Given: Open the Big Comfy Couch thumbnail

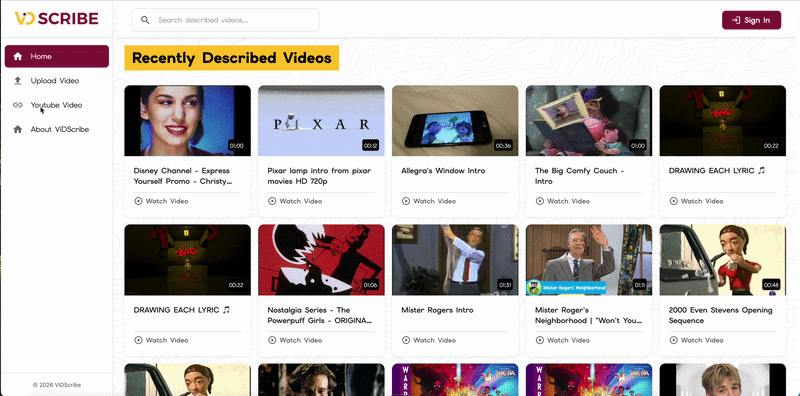Looking at the screenshot, I should pyautogui.click(x=589, y=120).
